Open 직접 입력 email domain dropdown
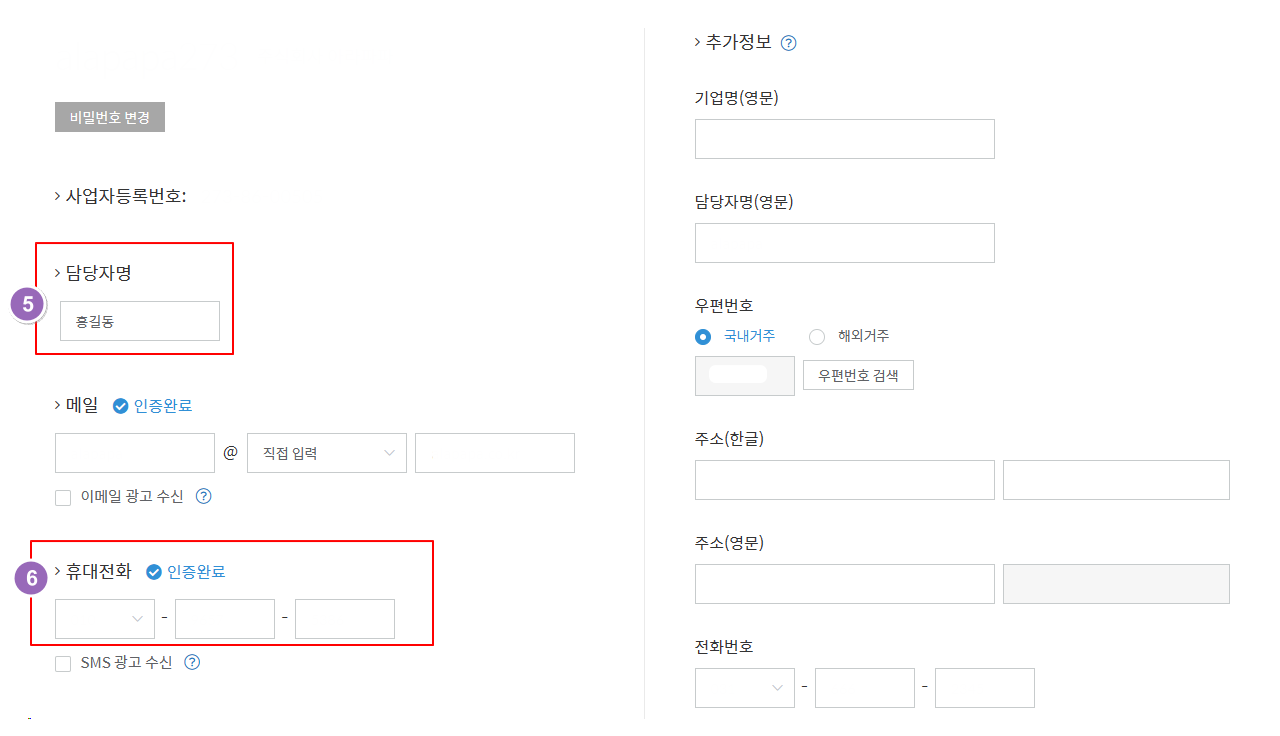The height and width of the screenshot is (736, 1280). [x=327, y=453]
